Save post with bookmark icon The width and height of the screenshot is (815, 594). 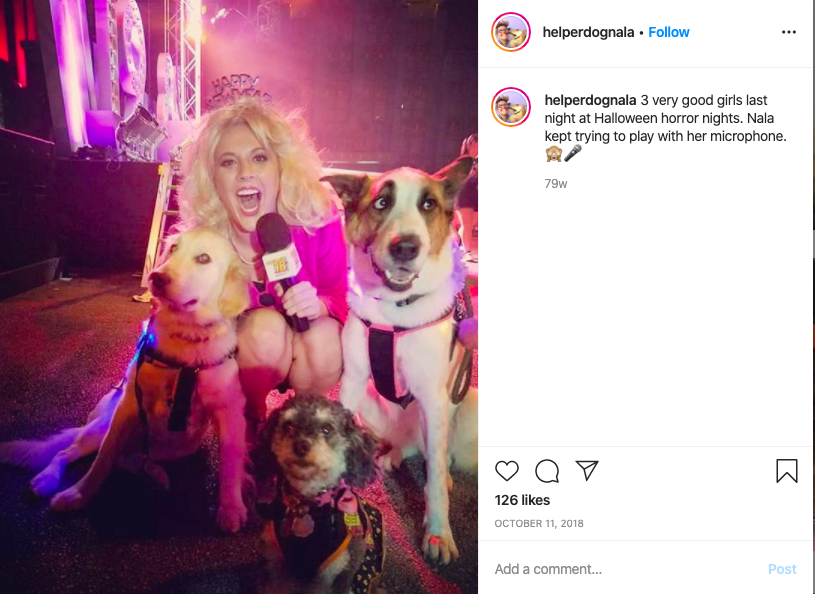786,471
